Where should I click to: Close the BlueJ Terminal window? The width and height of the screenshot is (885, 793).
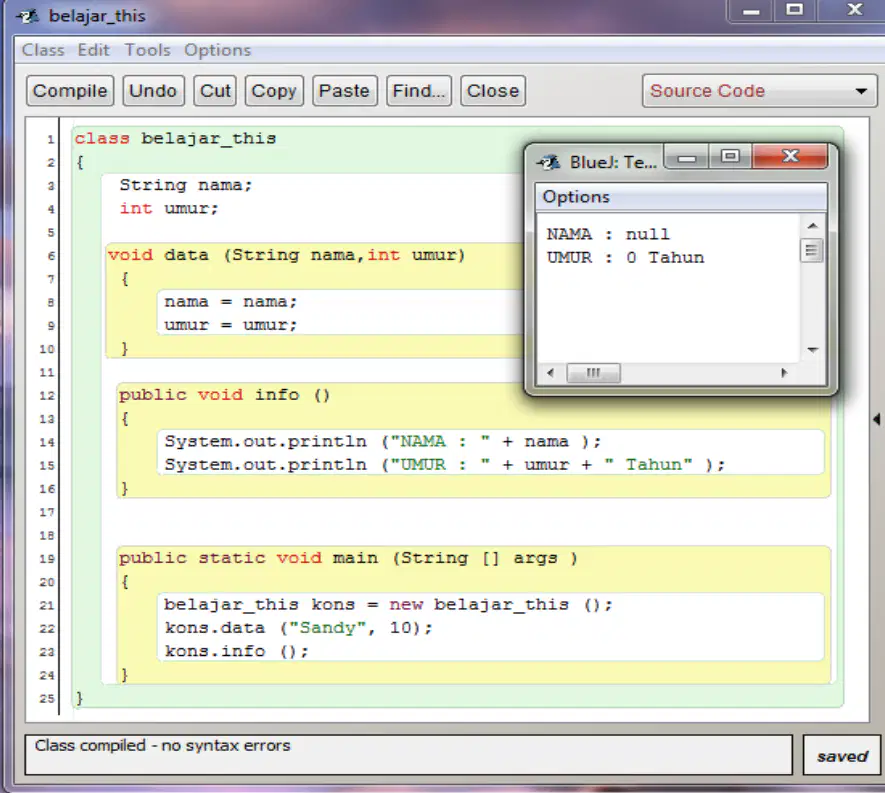[790, 156]
